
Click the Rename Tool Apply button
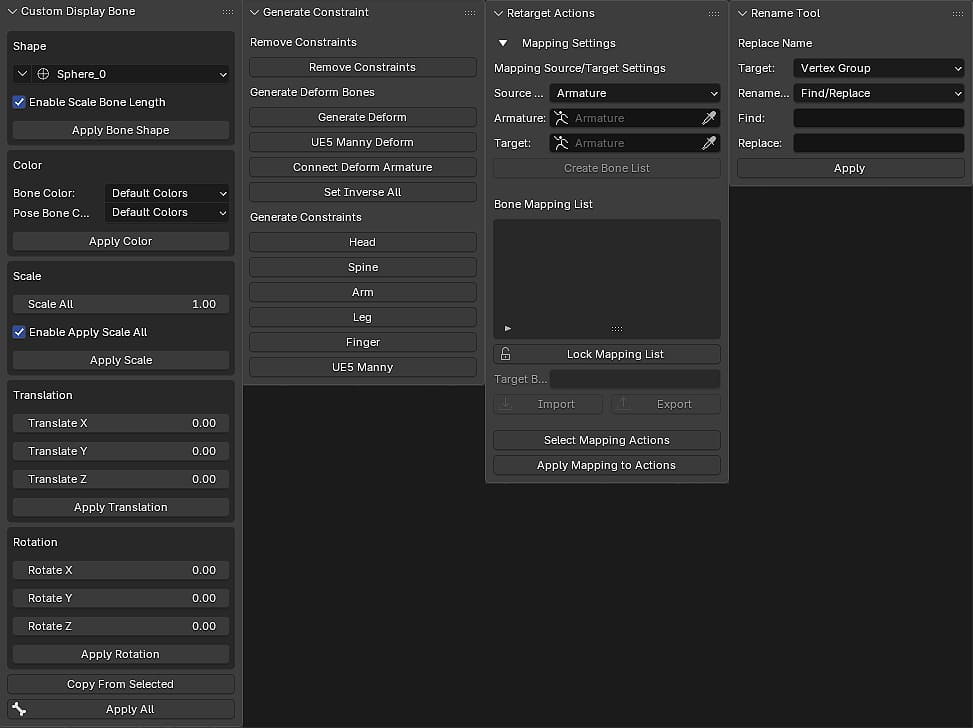point(851,168)
